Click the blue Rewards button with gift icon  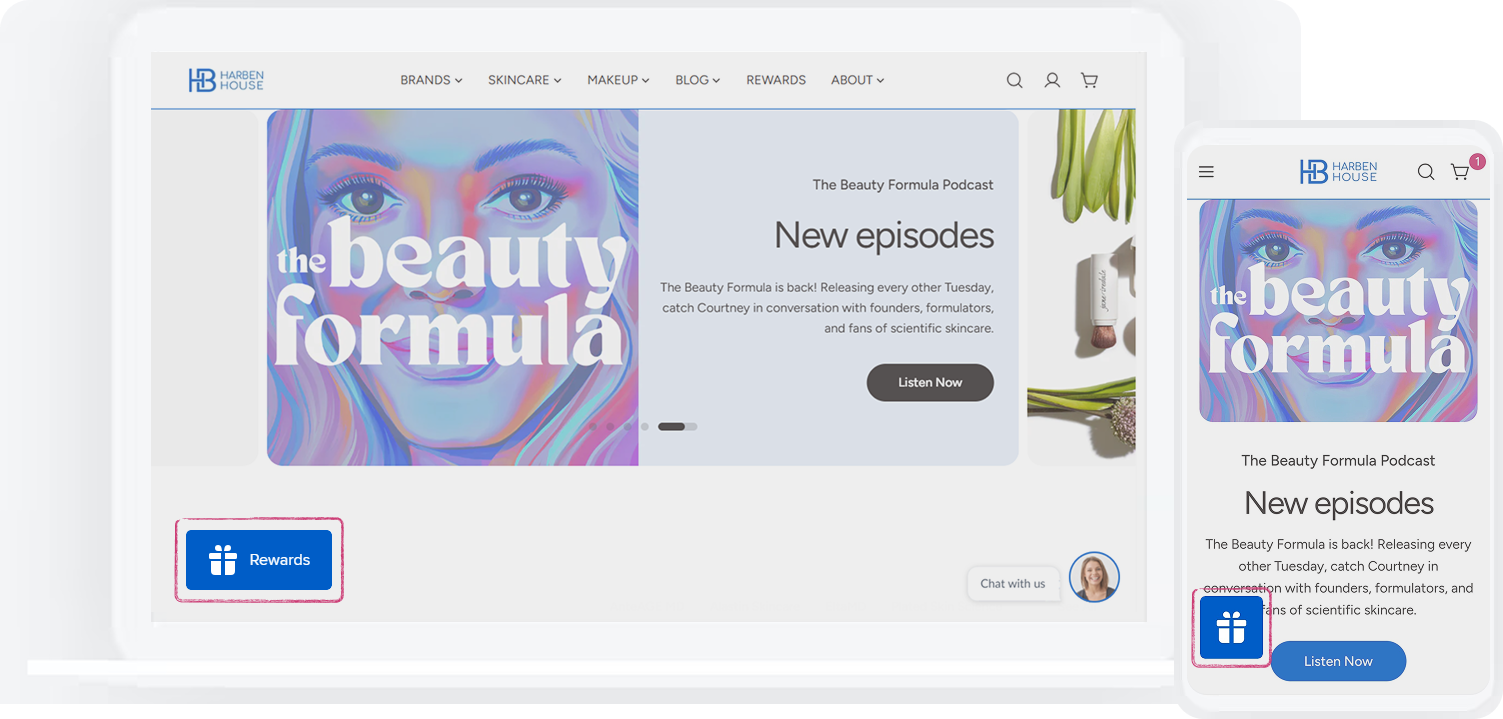pyautogui.click(x=259, y=560)
